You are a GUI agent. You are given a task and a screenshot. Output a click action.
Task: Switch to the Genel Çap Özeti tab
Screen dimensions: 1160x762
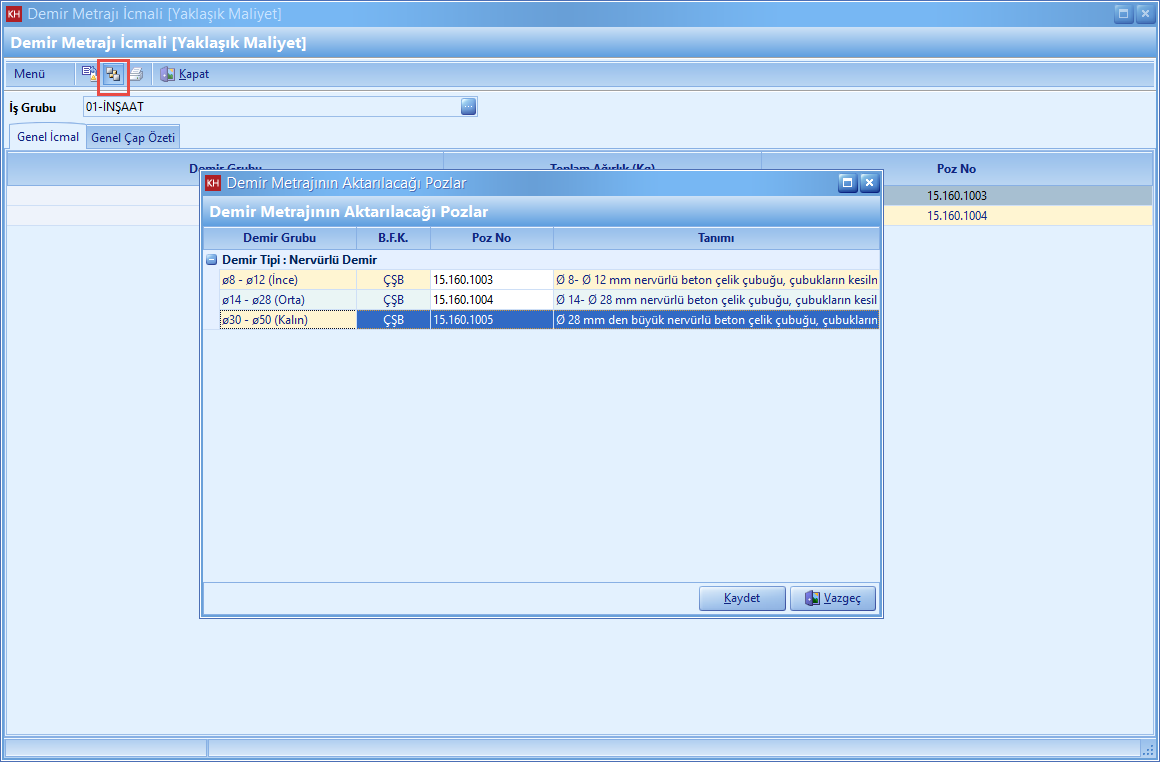134,138
